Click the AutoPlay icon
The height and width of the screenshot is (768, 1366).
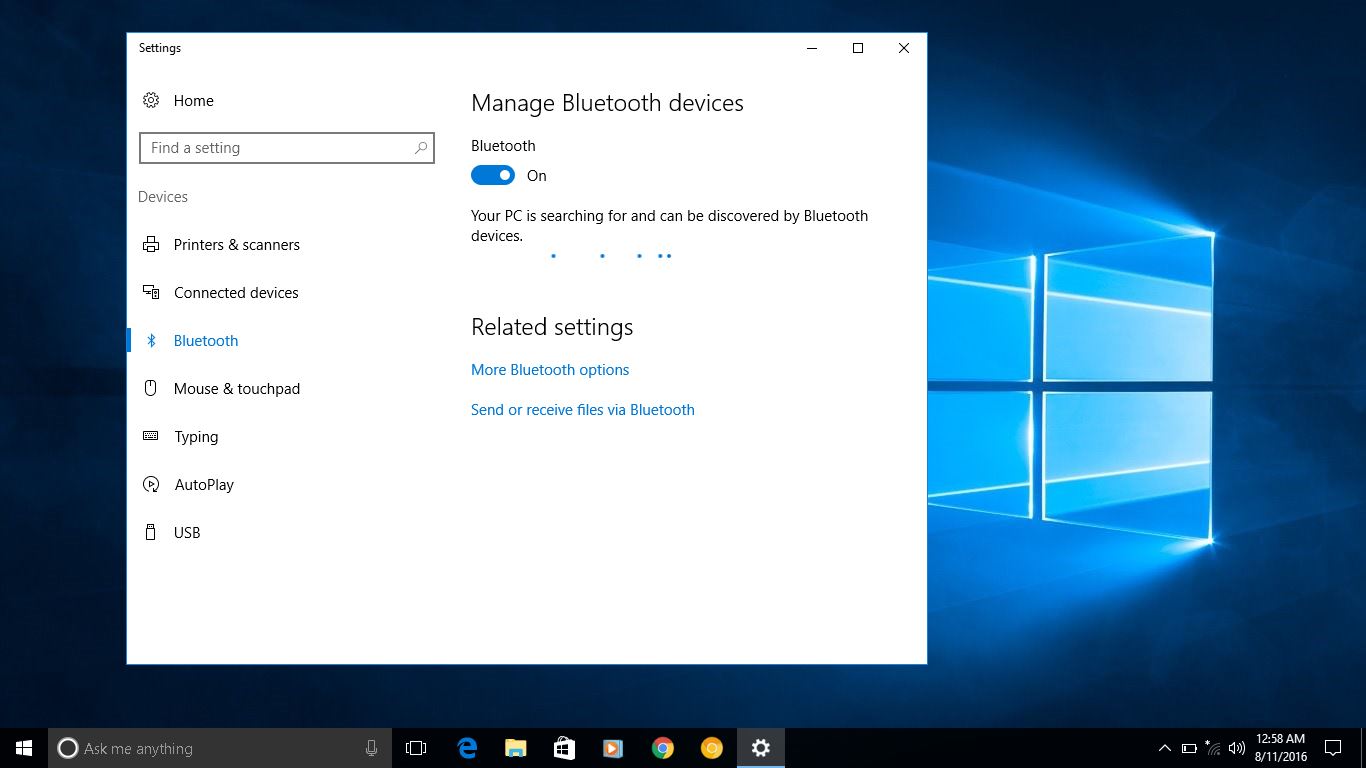click(151, 484)
